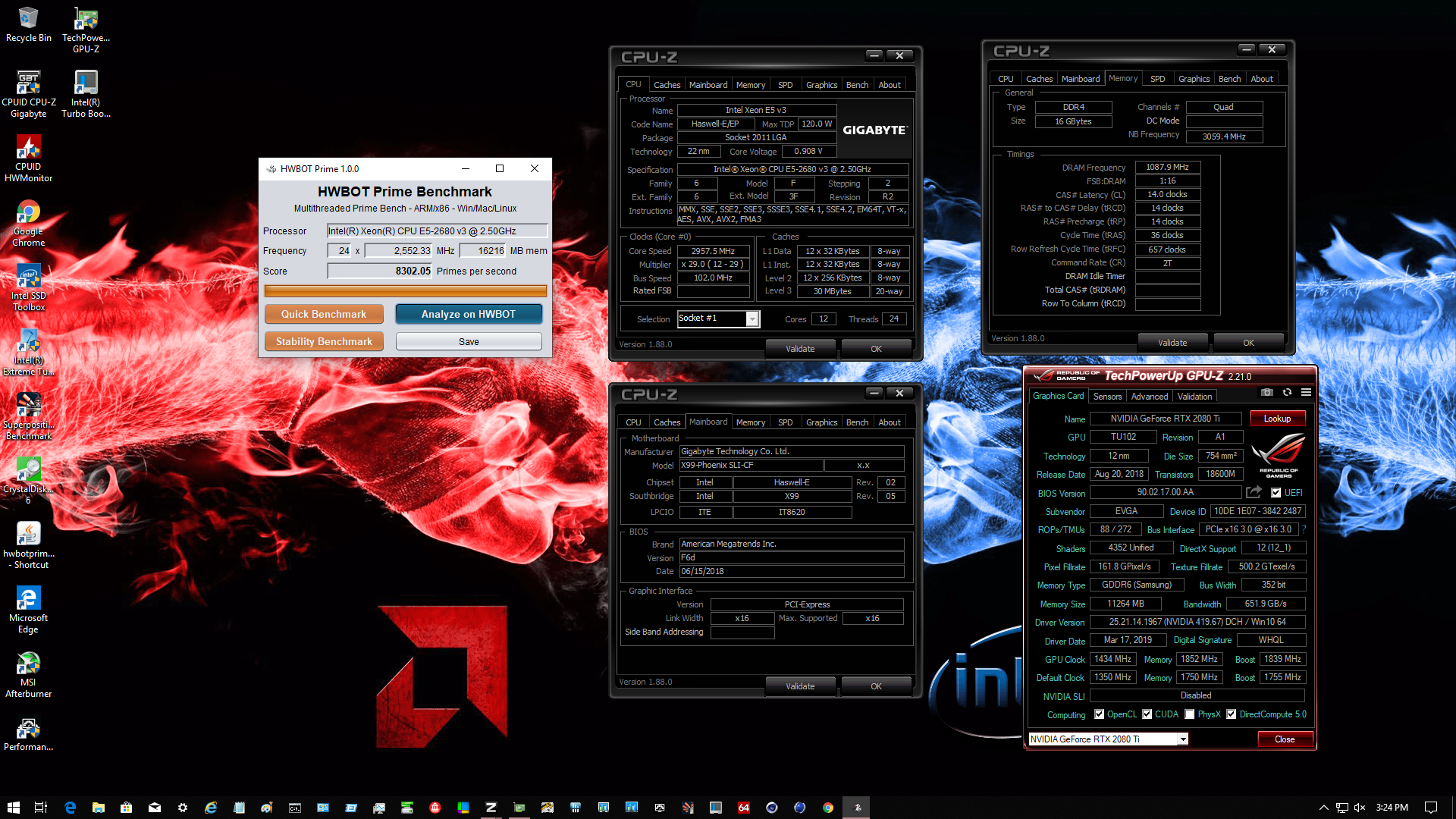Click the Frequency field showing 2,552.33 MHz
1456x819 pixels.
[x=399, y=250]
